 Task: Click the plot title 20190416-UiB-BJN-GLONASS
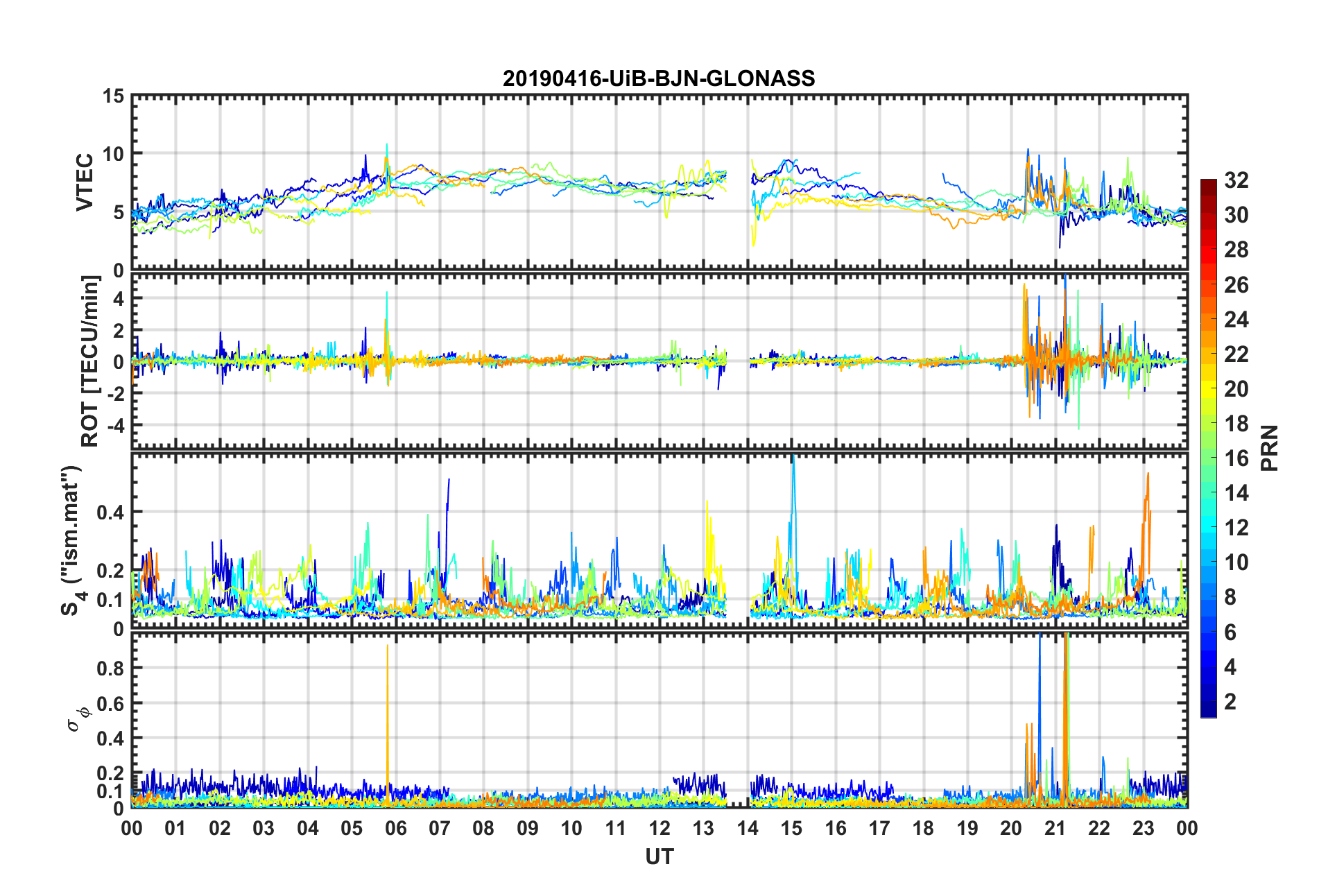(659, 78)
